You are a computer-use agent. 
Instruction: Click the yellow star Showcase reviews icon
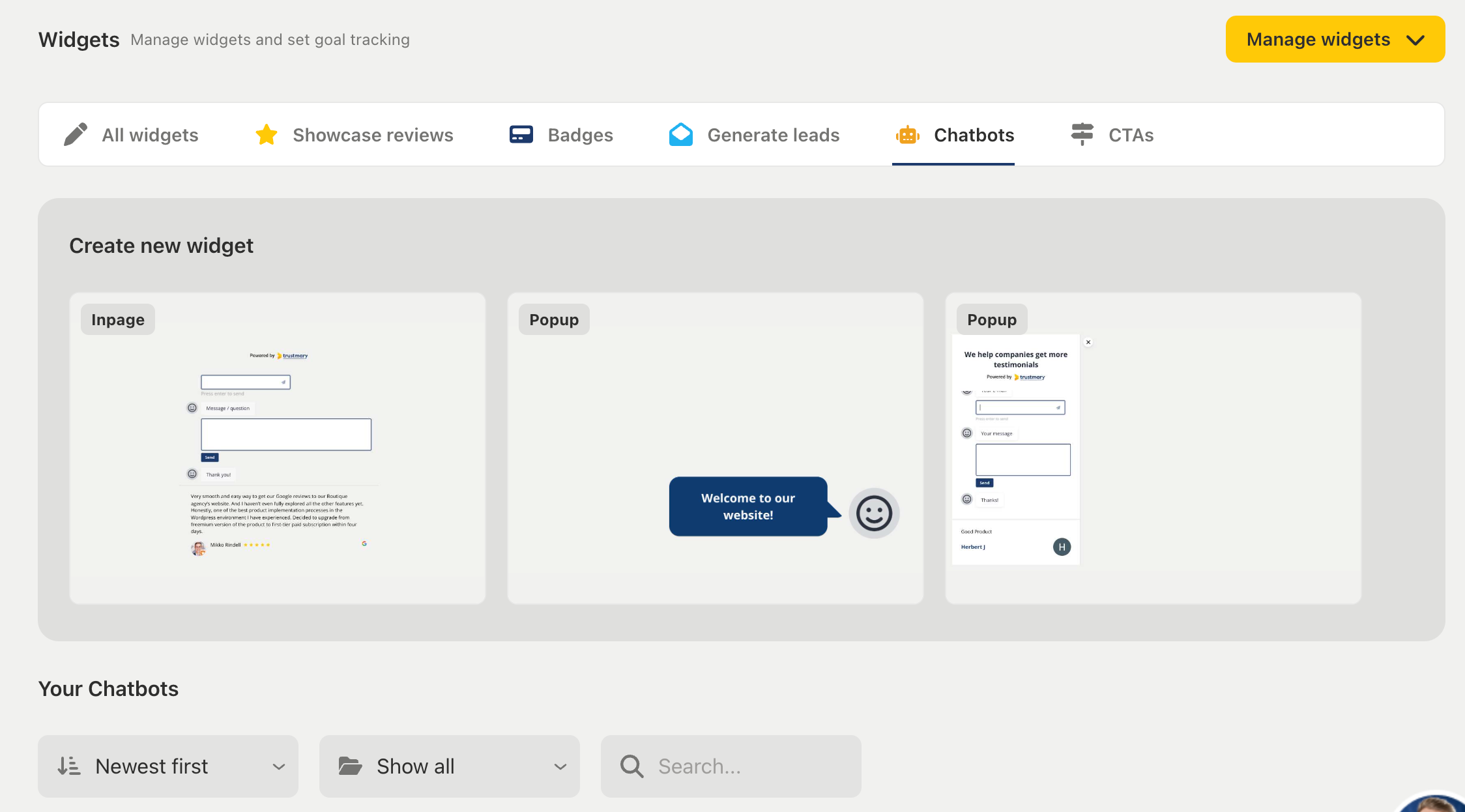pos(267,135)
